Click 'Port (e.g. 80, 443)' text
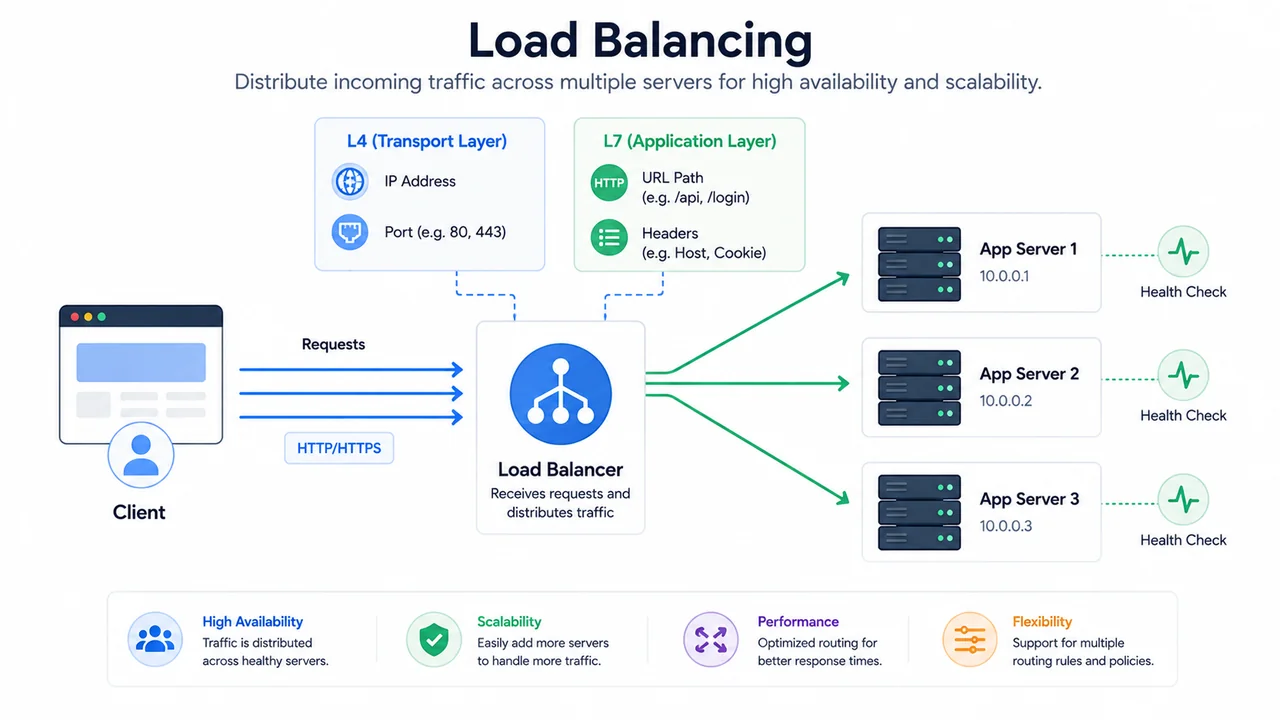Viewport: 1280px width, 720px height. 445,232
